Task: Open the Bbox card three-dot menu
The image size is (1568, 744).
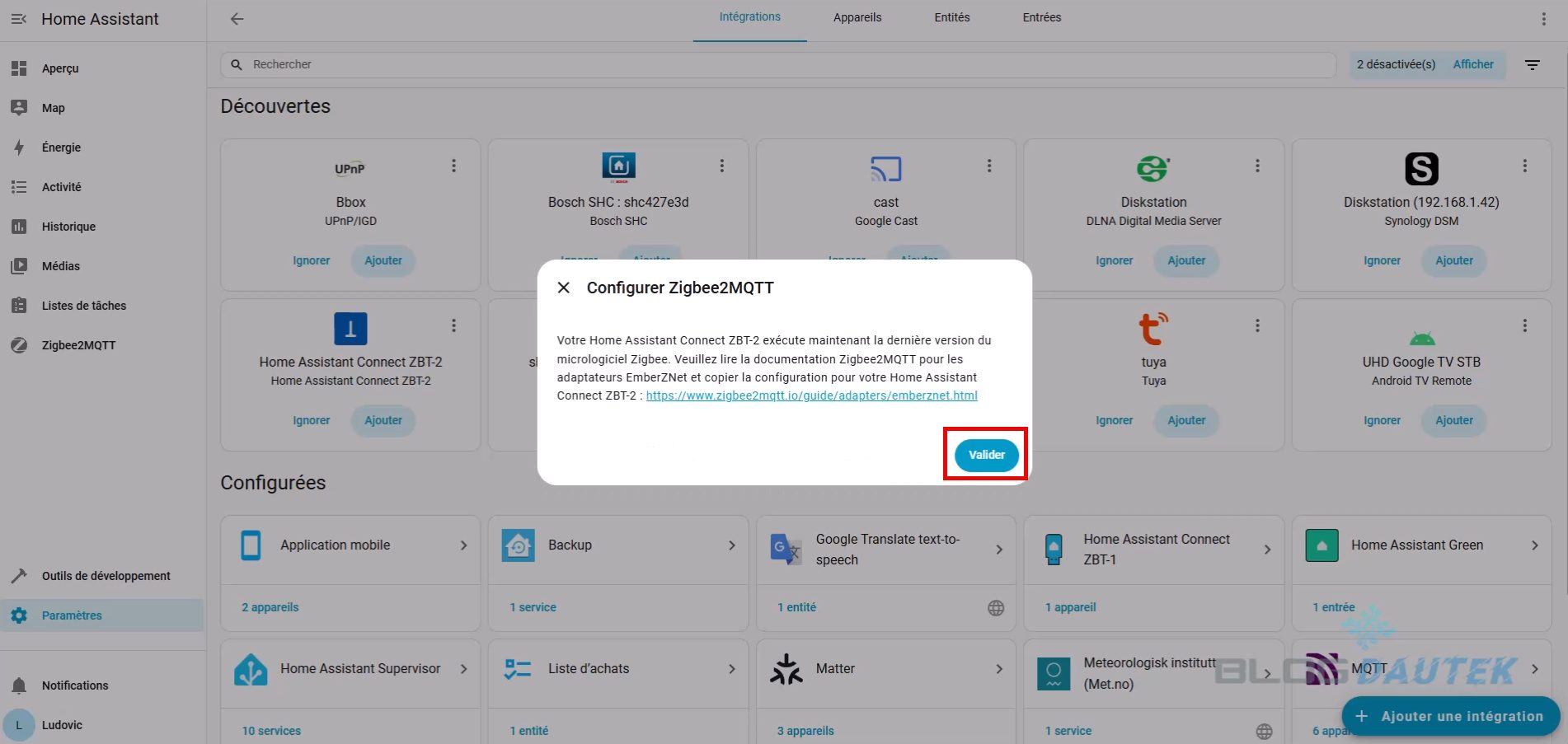Action: click(x=453, y=166)
